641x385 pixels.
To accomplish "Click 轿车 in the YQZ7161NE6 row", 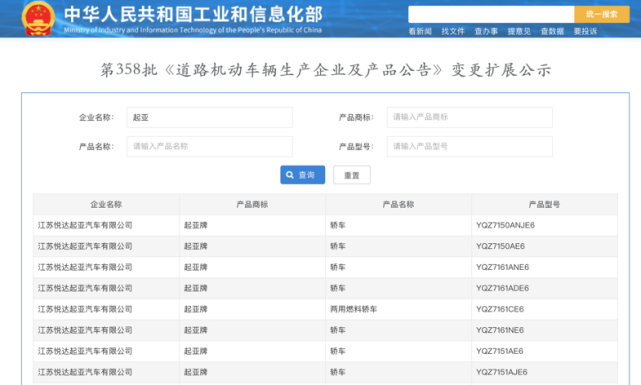I will 338,330.
